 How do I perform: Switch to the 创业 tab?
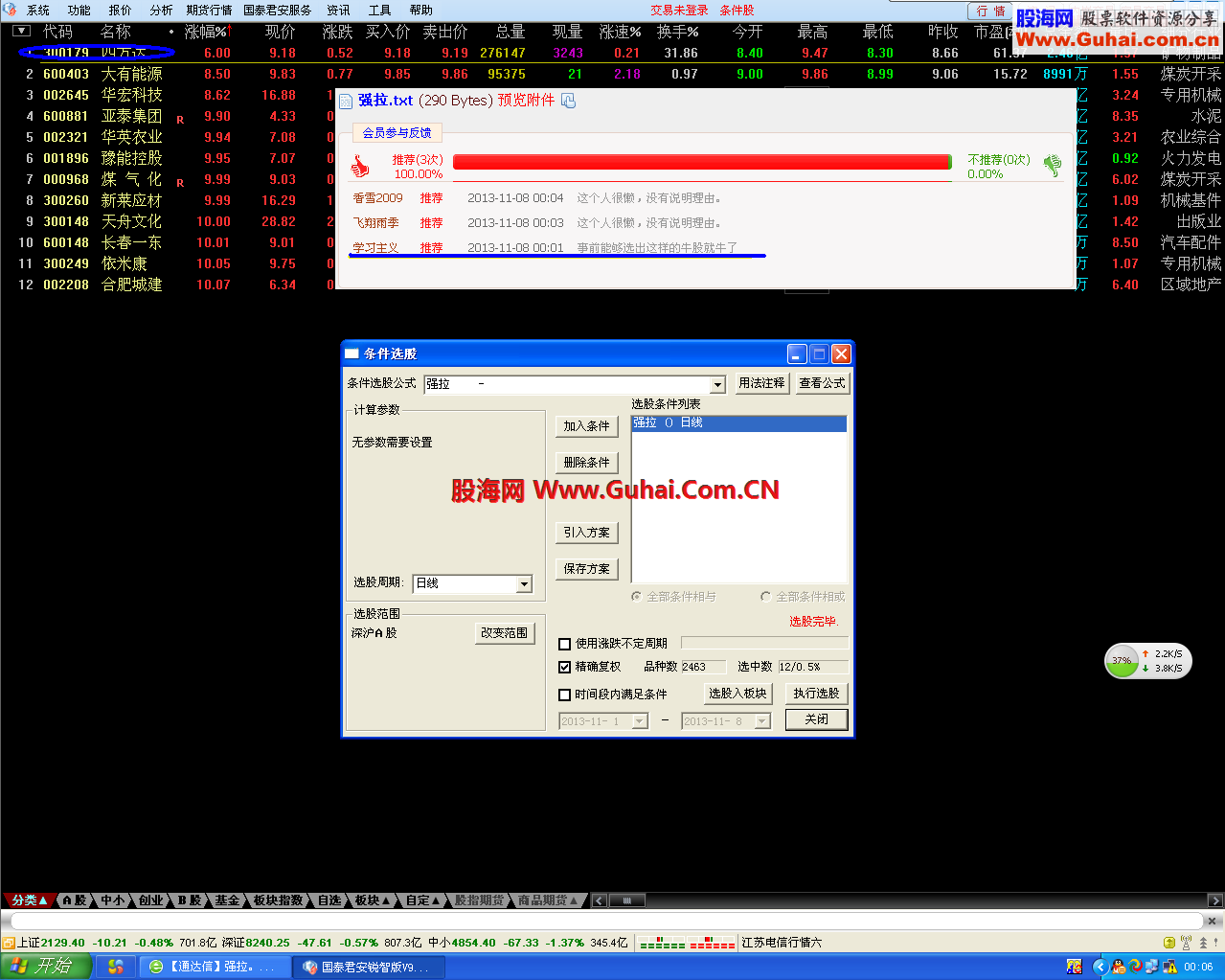click(151, 900)
